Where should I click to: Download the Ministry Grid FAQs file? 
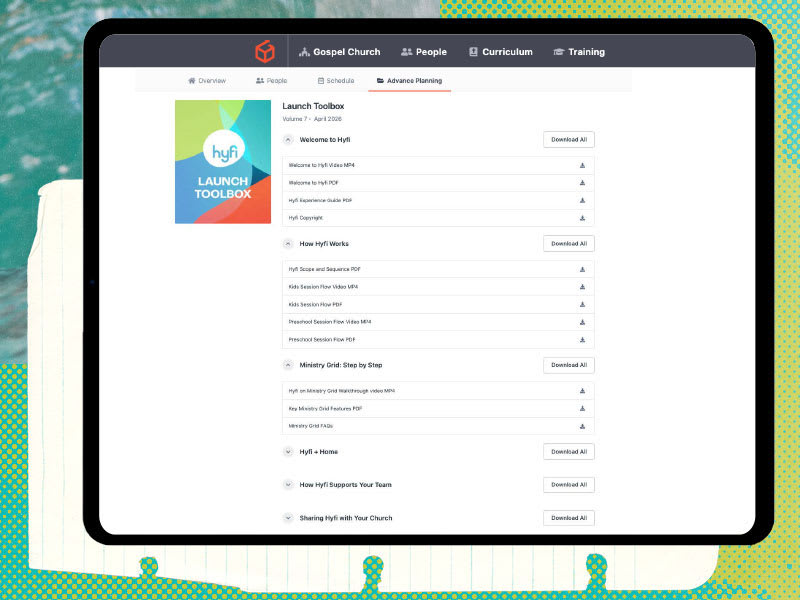click(582, 426)
